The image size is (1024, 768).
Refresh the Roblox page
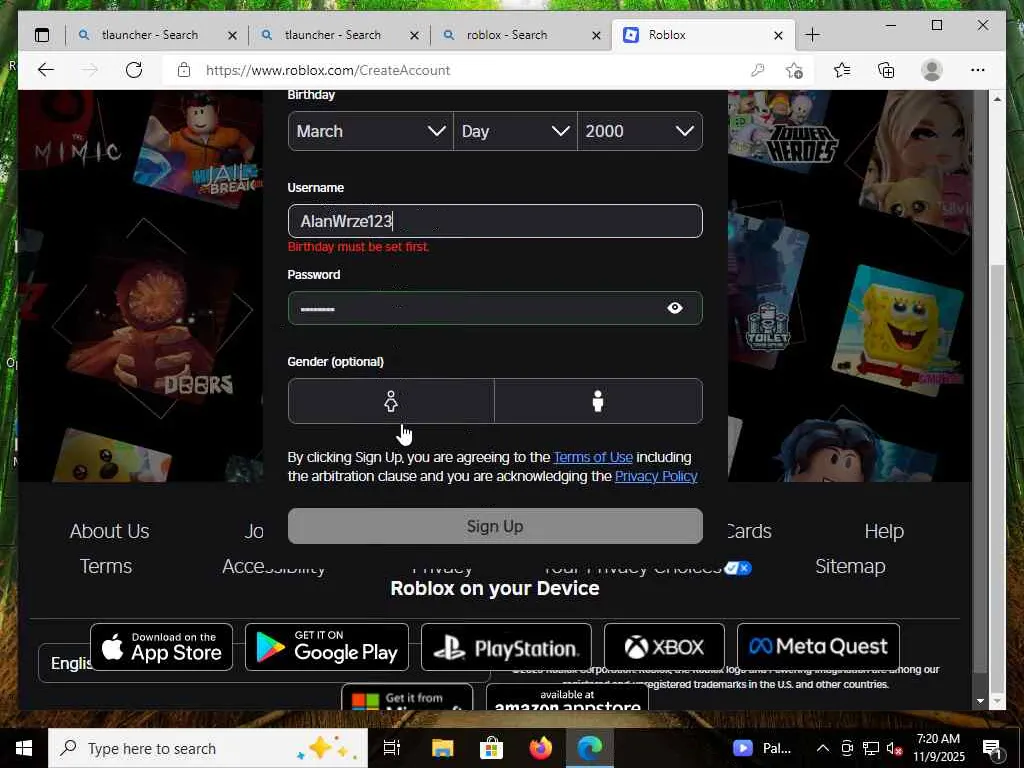[134, 70]
